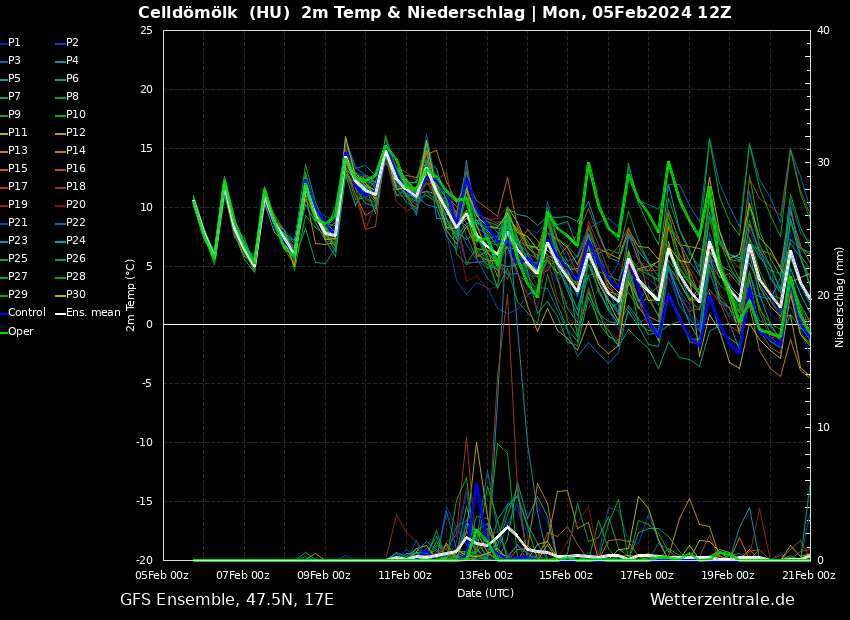Click the 13Feb 00z date tick label
Screen dimensions: 850x620
coord(485,575)
